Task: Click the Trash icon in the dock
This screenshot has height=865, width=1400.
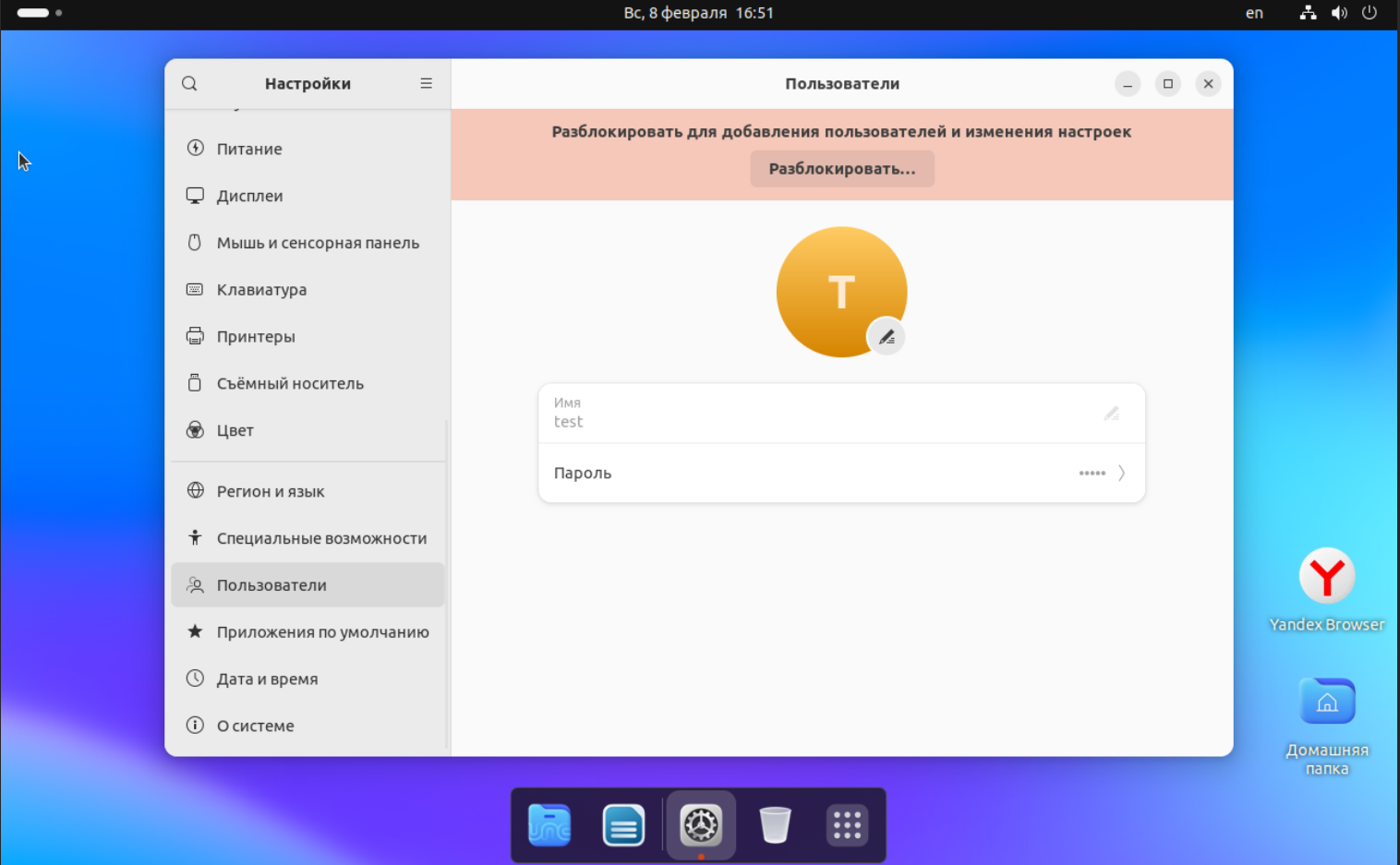Action: click(x=775, y=824)
